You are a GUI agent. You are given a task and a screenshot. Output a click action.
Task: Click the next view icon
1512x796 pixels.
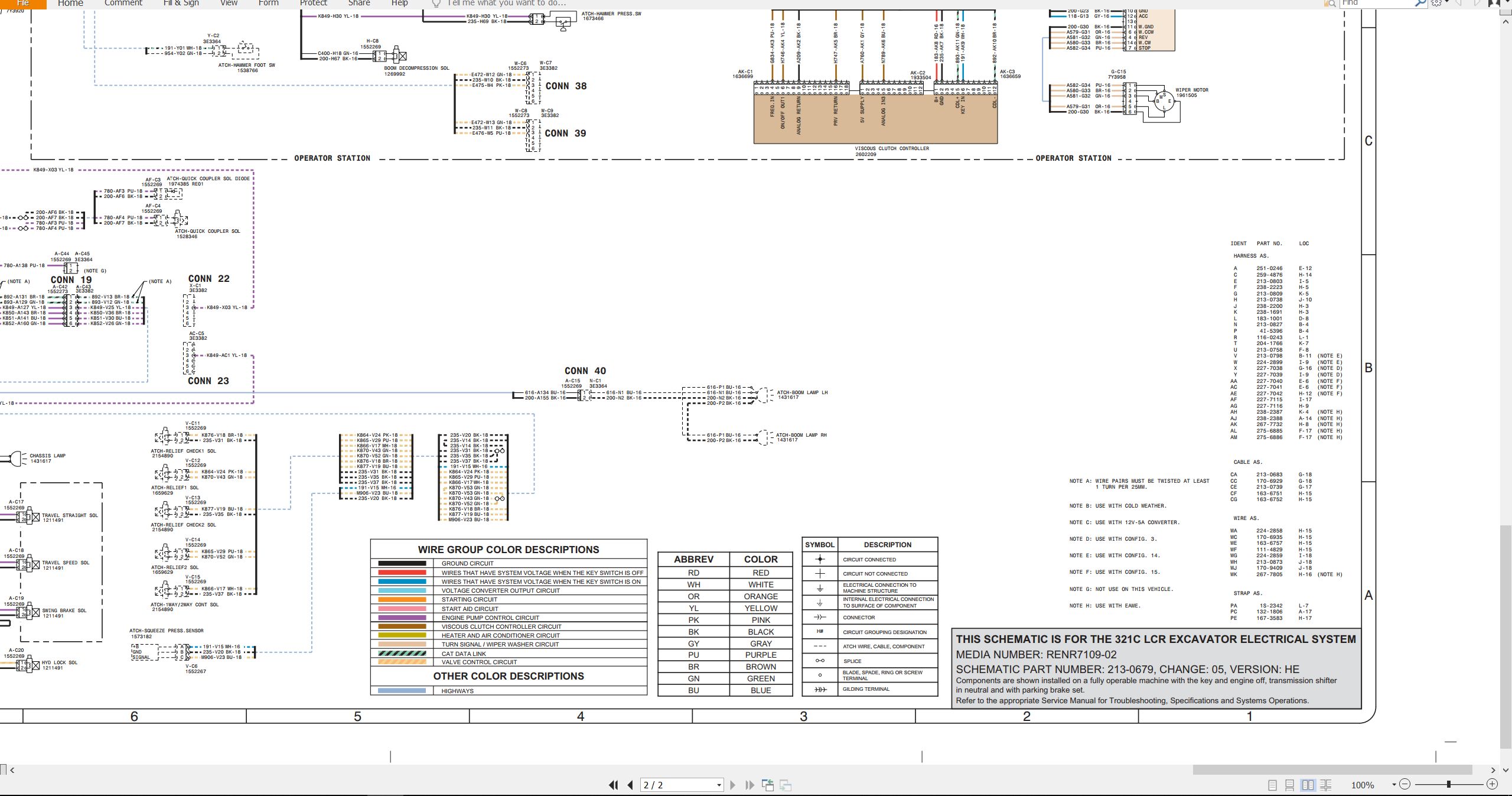click(786, 785)
